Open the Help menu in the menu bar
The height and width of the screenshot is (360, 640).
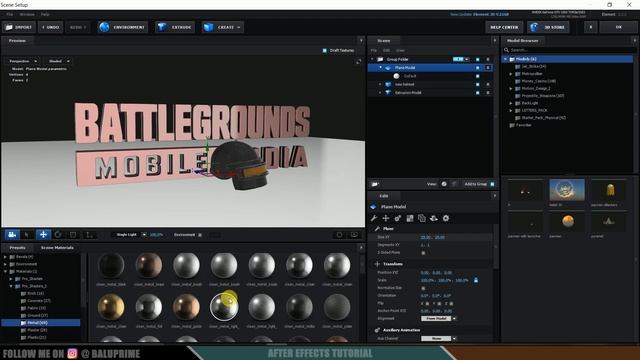tap(45, 14)
